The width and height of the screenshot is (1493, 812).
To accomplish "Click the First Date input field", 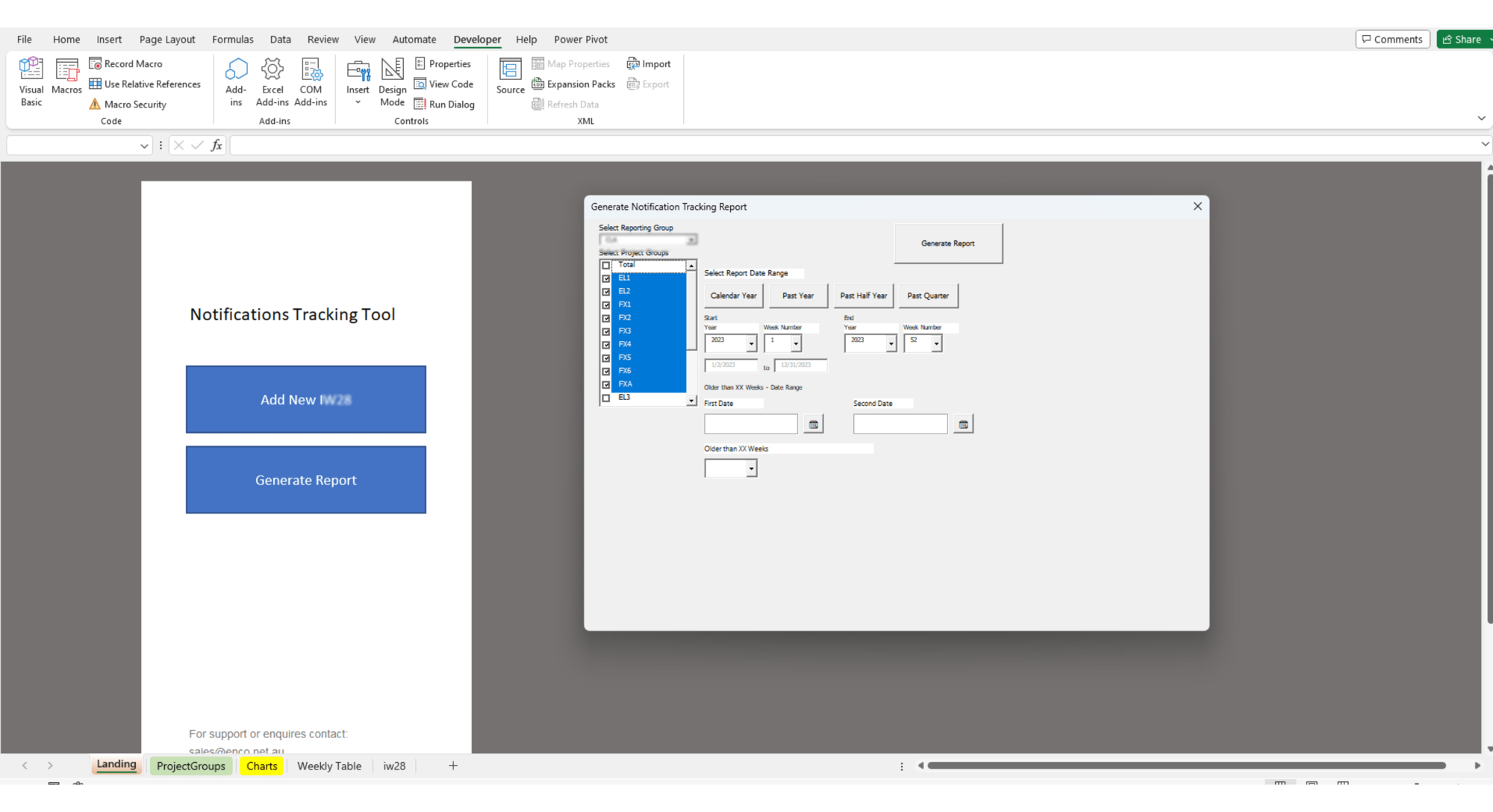I will tap(751, 424).
